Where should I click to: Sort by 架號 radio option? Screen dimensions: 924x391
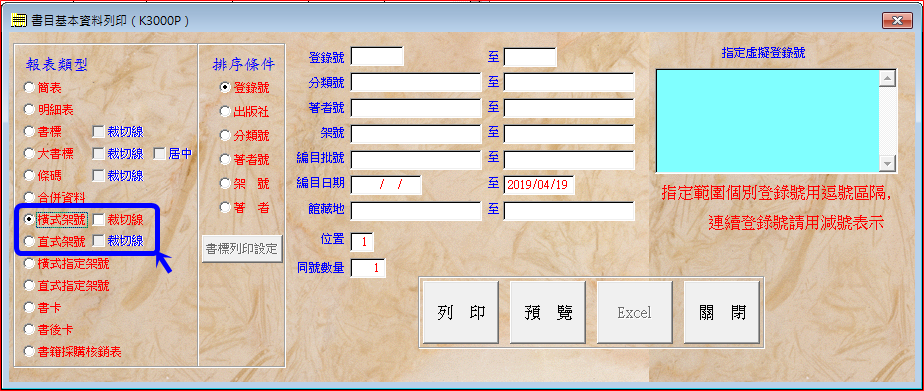[225, 183]
